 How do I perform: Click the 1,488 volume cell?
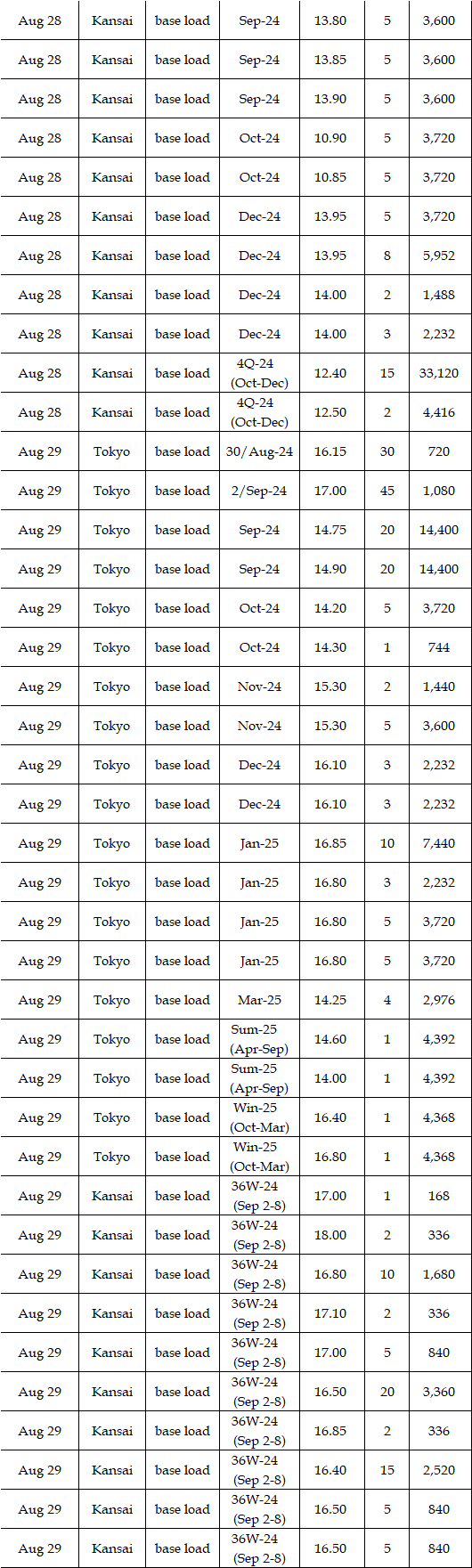pos(440,295)
